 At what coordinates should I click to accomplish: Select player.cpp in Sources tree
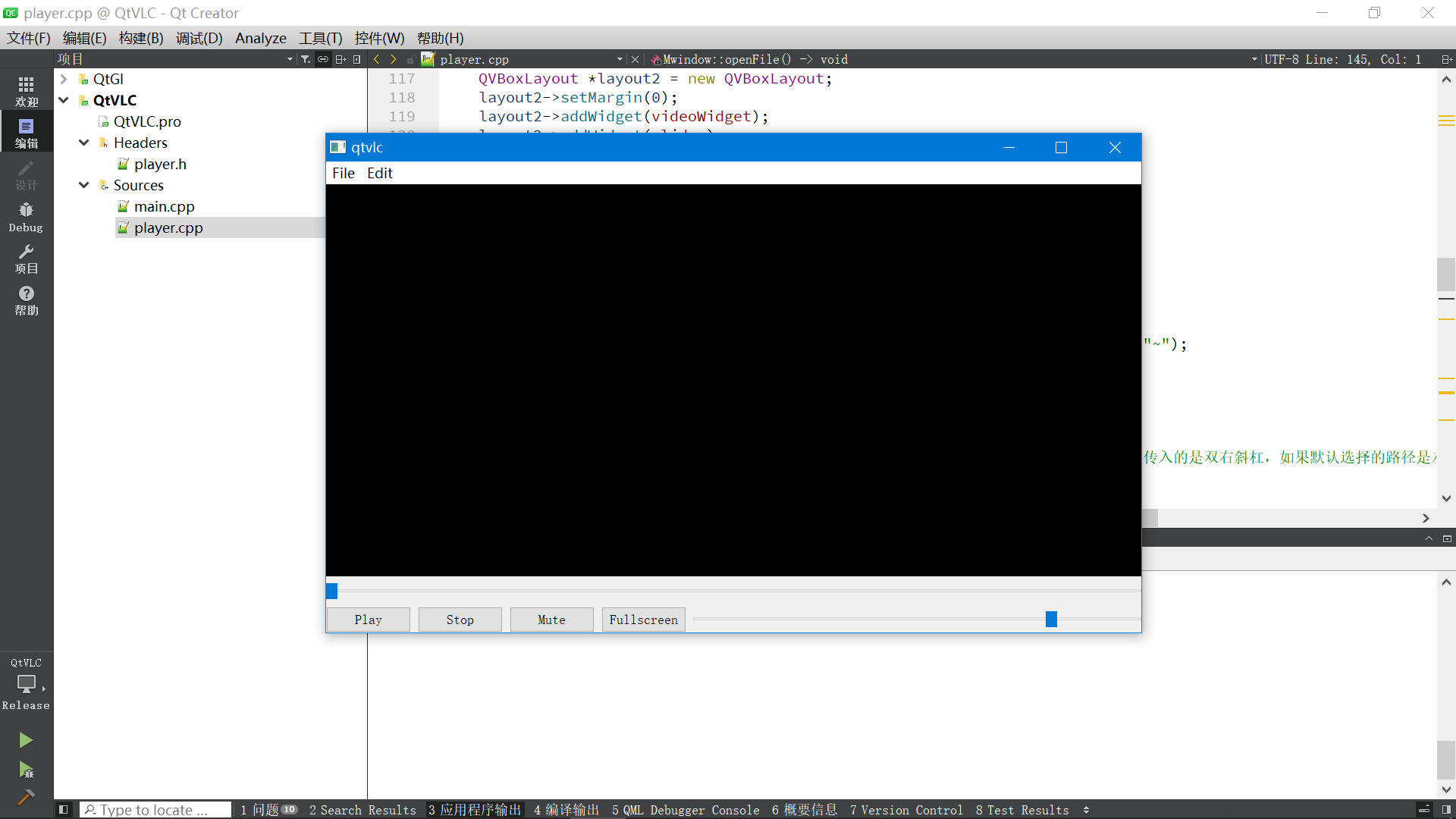168,227
